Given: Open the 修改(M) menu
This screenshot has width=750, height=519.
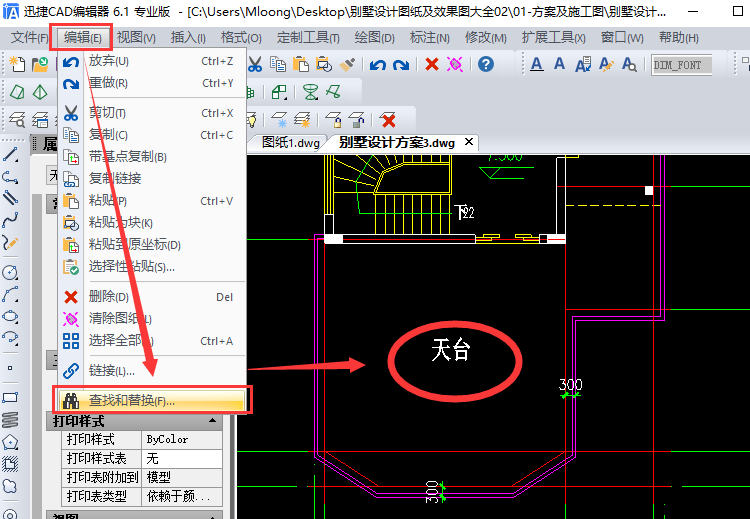Looking at the screenshot, I should pyautogui.click(x=485, y=37).
